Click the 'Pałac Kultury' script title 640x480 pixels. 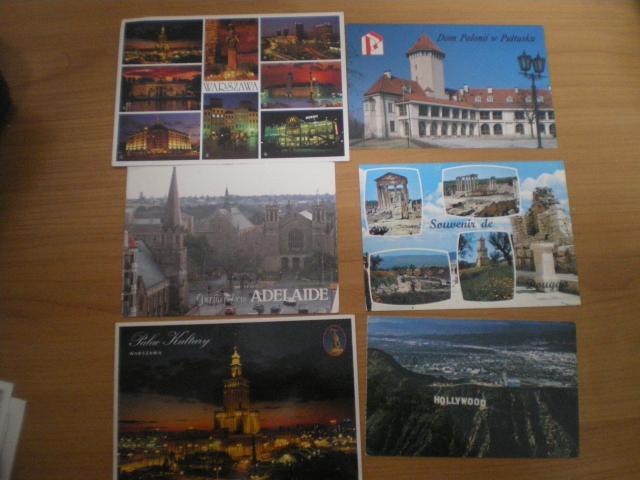pyautogui.click(x=169, y=340)
